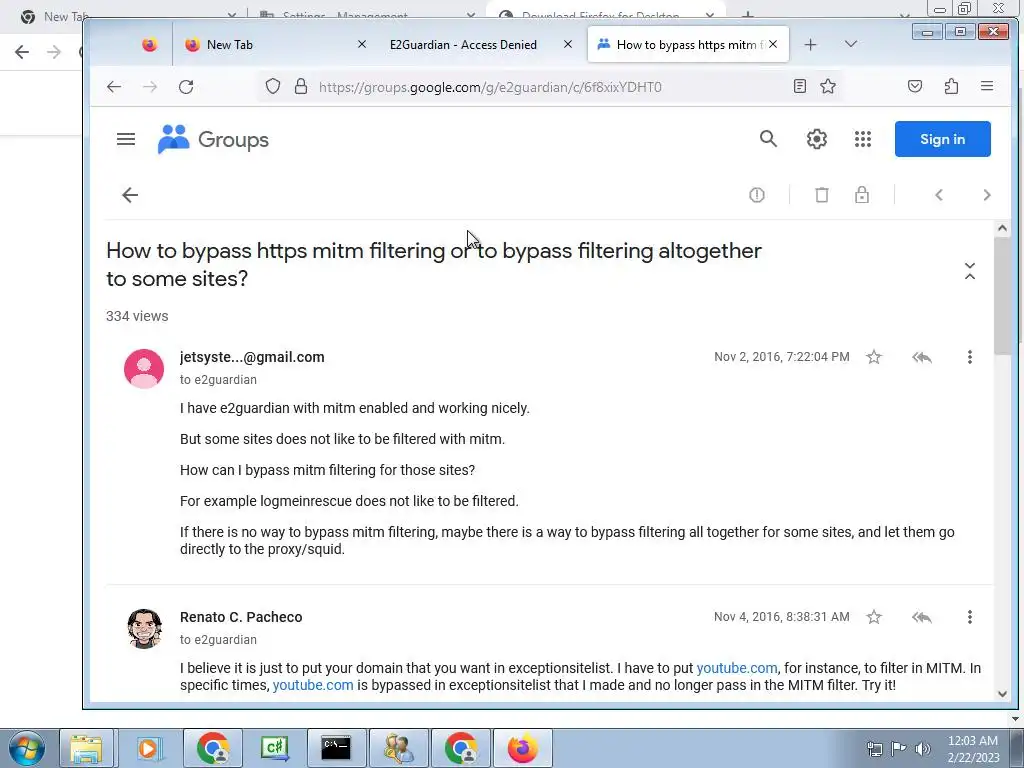
Task: Close the How to bypass https tab
Action: (x=773, y=44)
